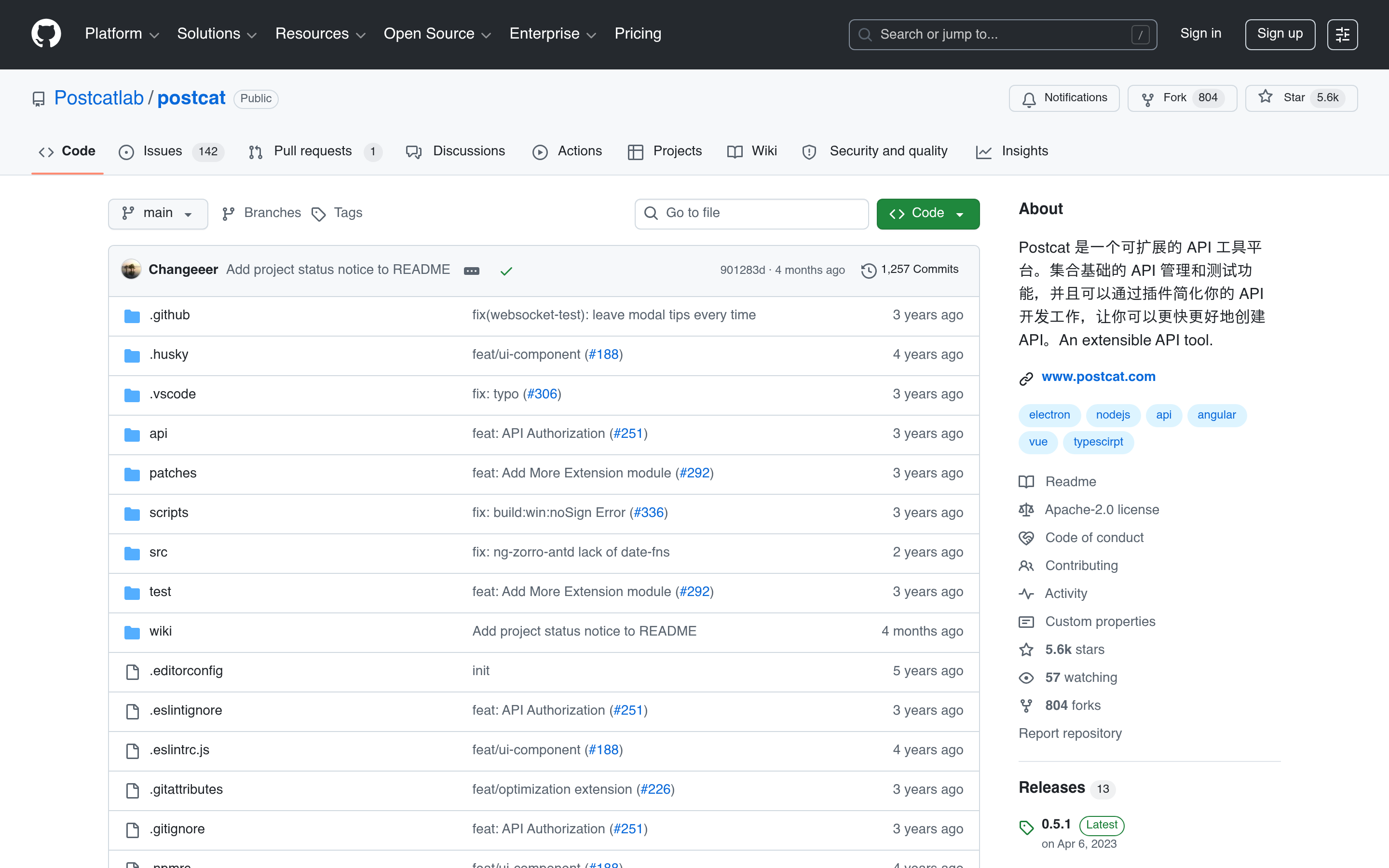Viewport: 1389px width, 868px height.
Task: Focus the Go to file field
Action: (x=751, y=214)
